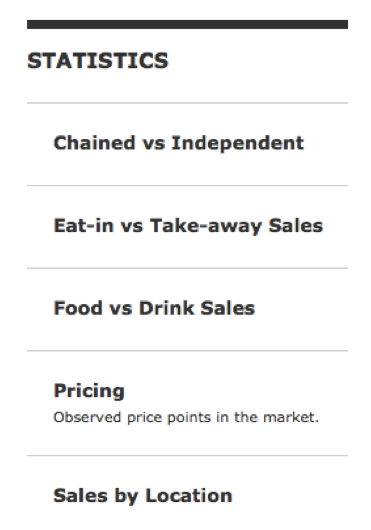Click the STATISTICS section heading
This screenshot has height=530, width=371.
tap(98, 61)
